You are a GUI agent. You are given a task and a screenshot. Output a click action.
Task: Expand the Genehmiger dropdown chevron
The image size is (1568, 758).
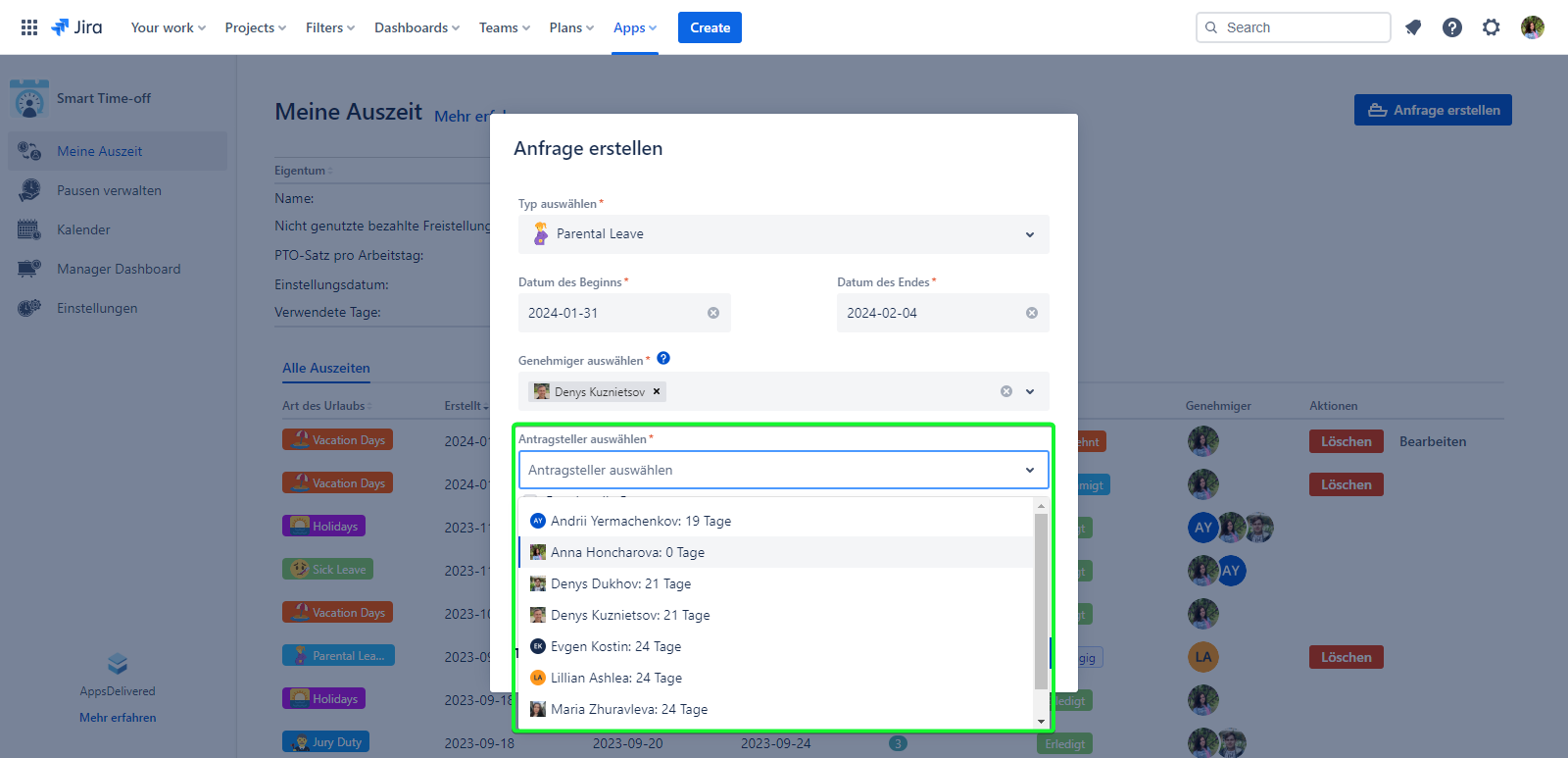(x=1030, y=391)
